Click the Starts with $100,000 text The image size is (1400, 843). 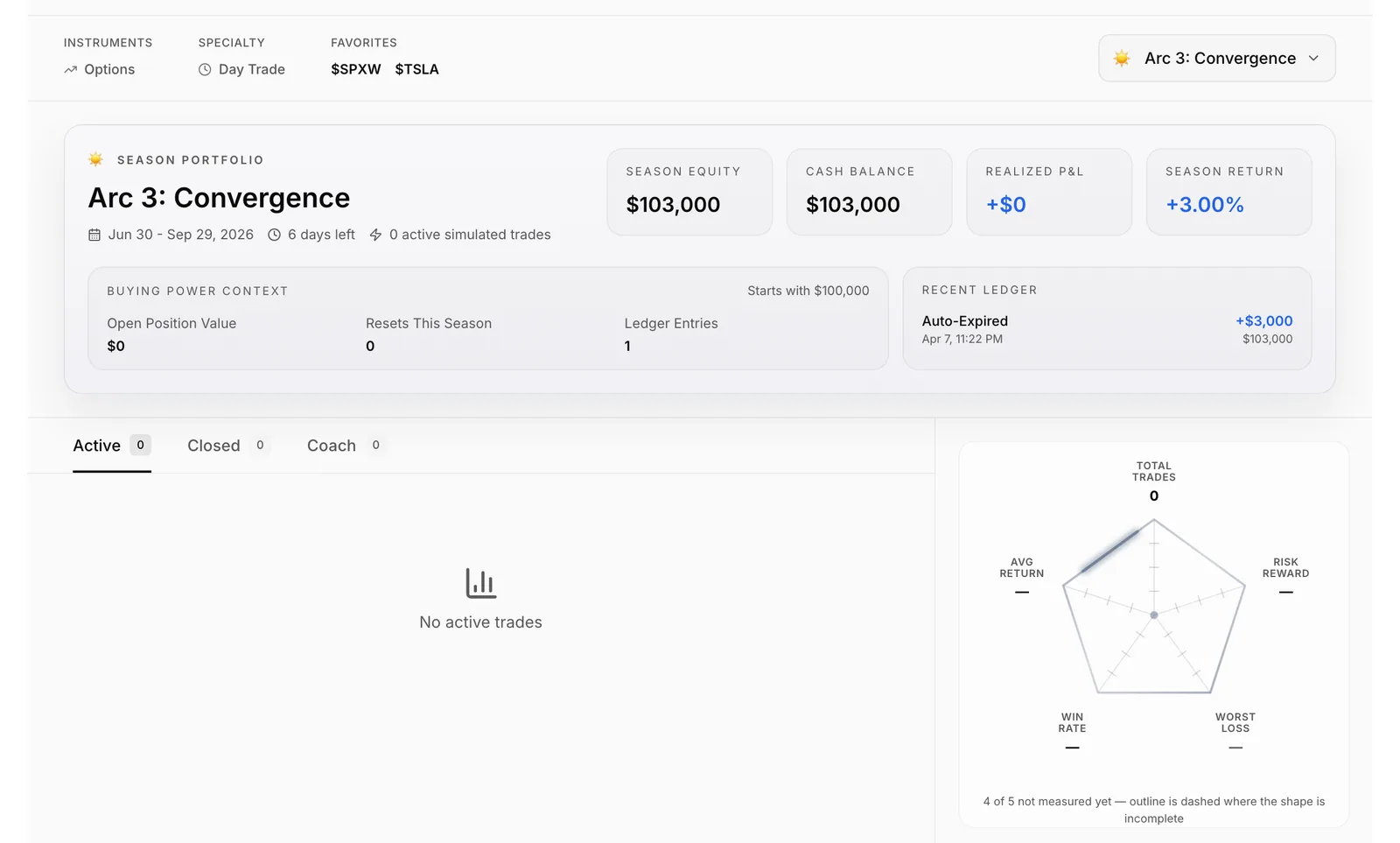[808, 291]
